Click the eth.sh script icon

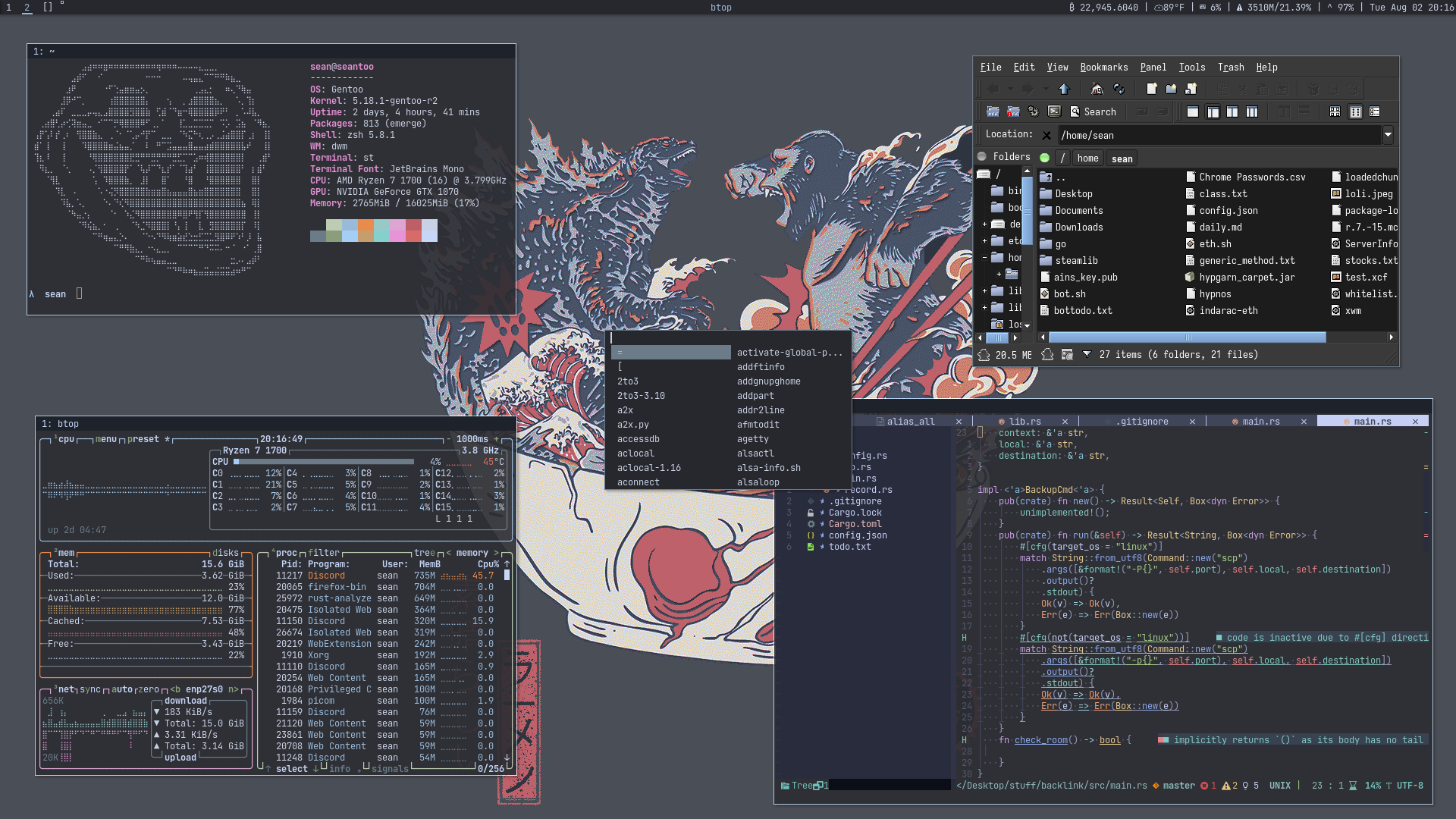(1191, 243)
